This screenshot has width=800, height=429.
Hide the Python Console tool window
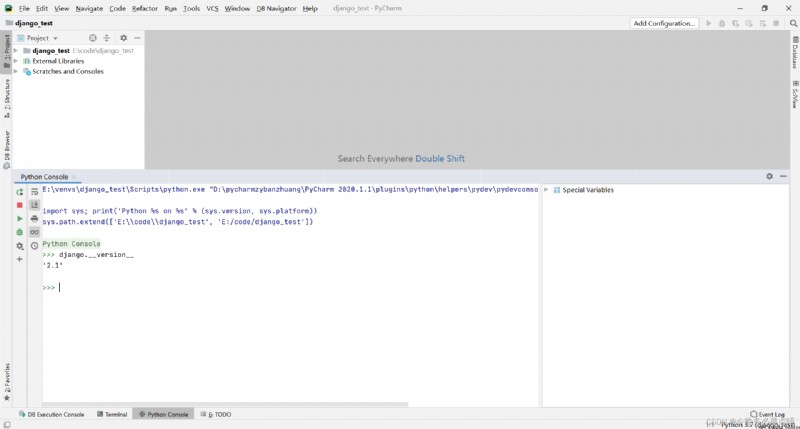[x=783, y=176]
